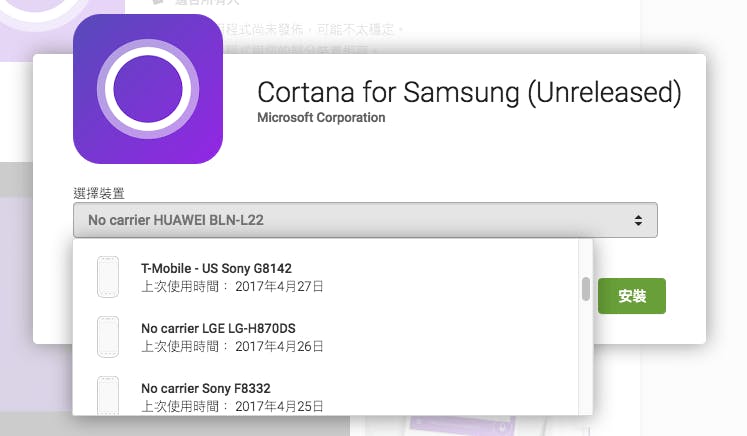Viewport: 747px width, 436px height.
Task: Click the 2017年4月26日 last used date
Action: [279, 346]
